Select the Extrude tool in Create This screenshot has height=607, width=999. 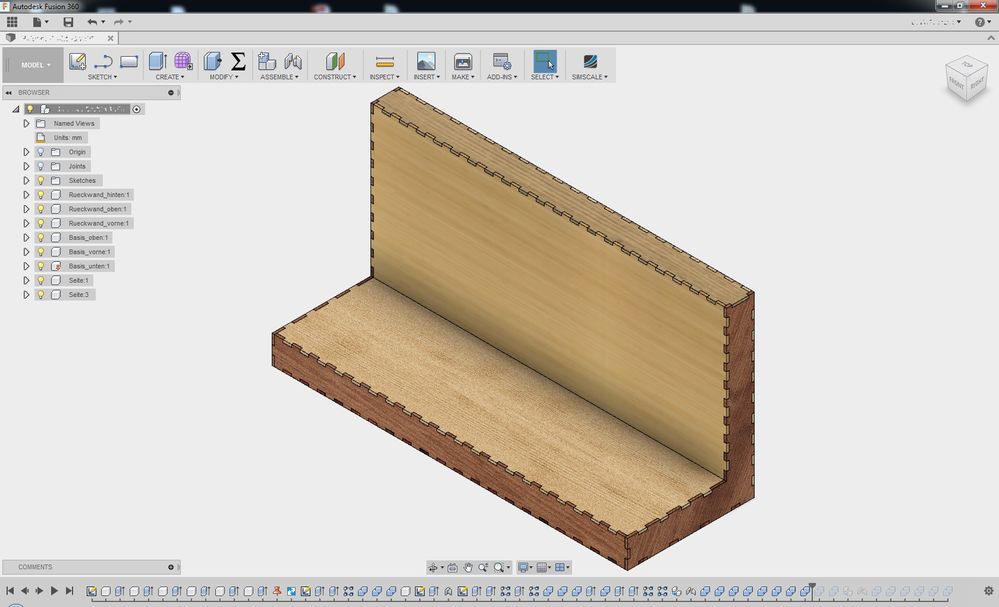pos(157,61)
